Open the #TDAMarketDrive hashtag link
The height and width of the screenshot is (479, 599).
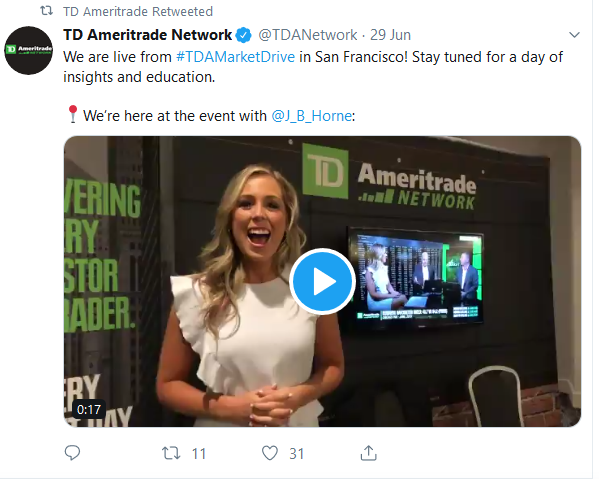click(x=235, y=57)
